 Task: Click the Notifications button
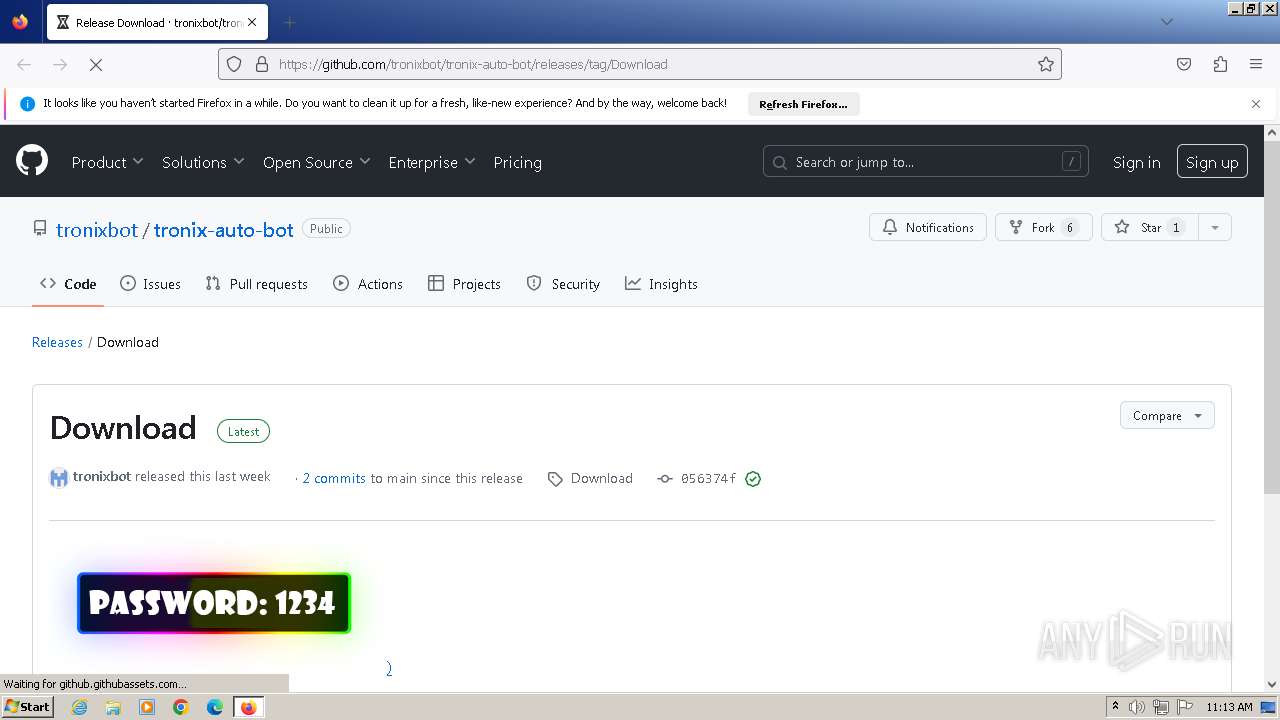(x=928, y=228)
